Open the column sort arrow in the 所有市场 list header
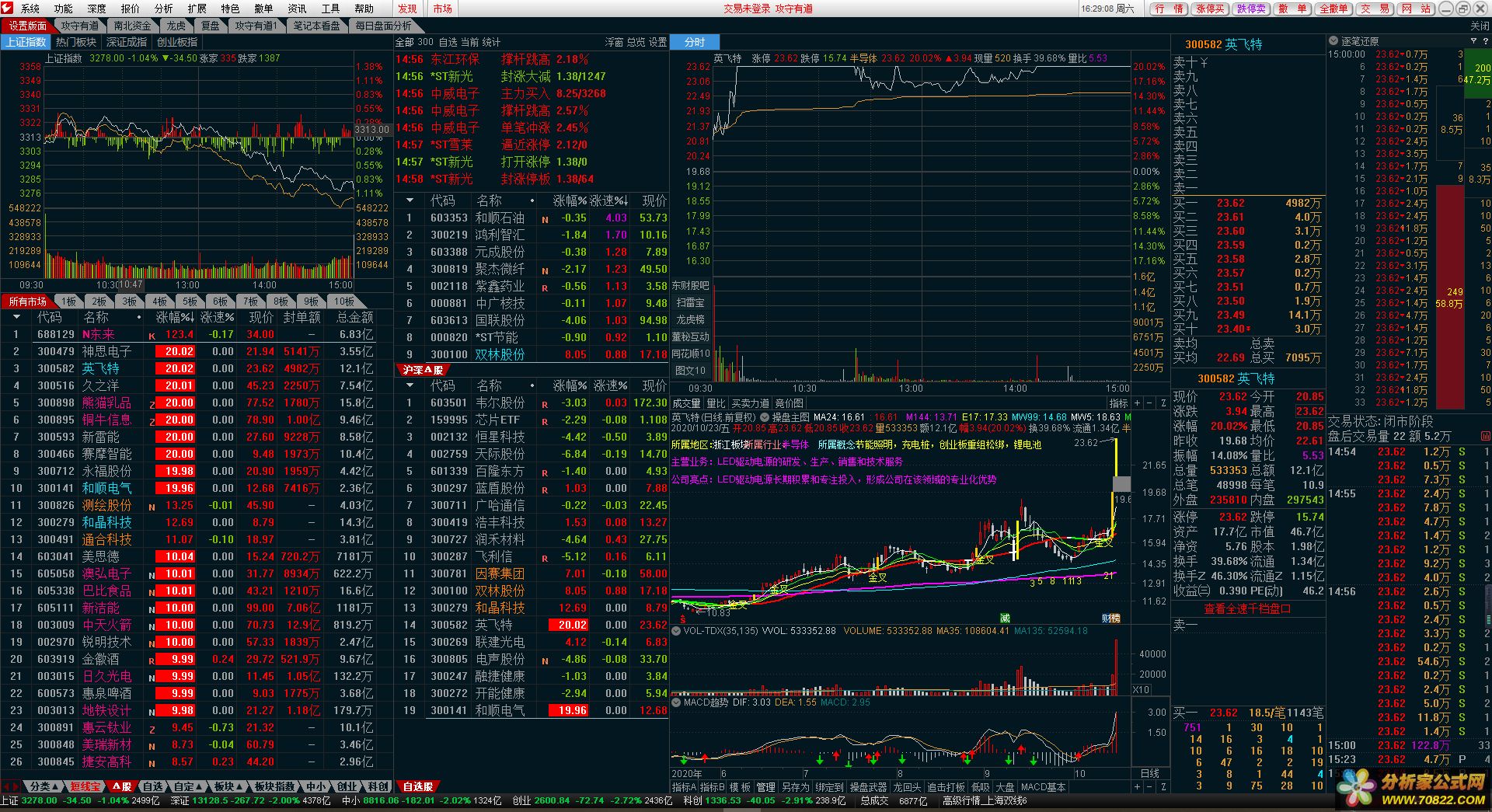This screenshot has width=1492, height=812. 16,317
